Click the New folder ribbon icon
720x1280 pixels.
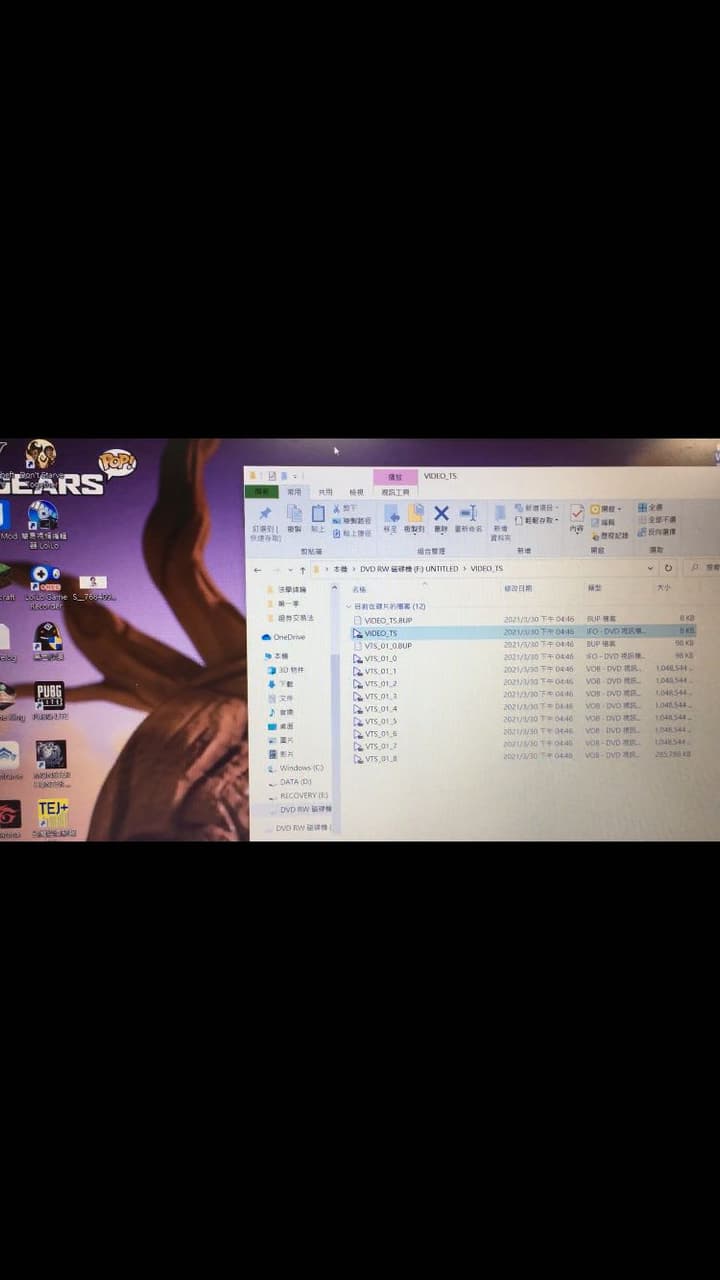[x=500, y=514]
